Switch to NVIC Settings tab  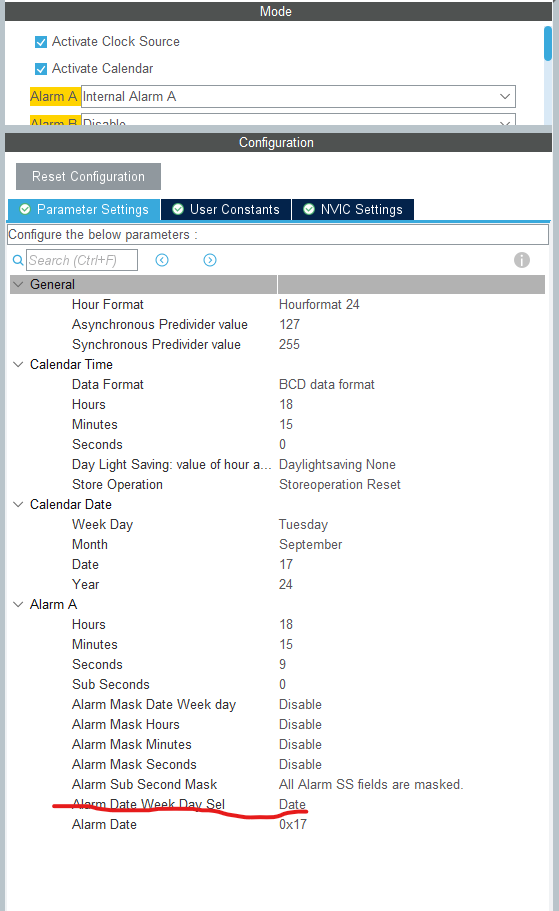pyautogui.click(x=353, y=209)
